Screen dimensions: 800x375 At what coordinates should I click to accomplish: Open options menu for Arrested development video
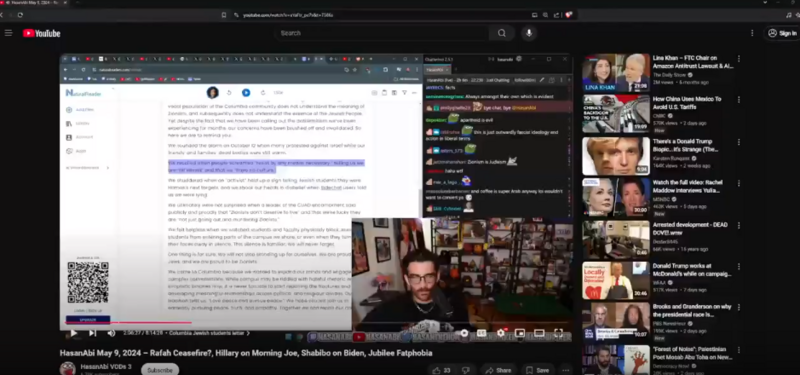(x=738, y=225)
